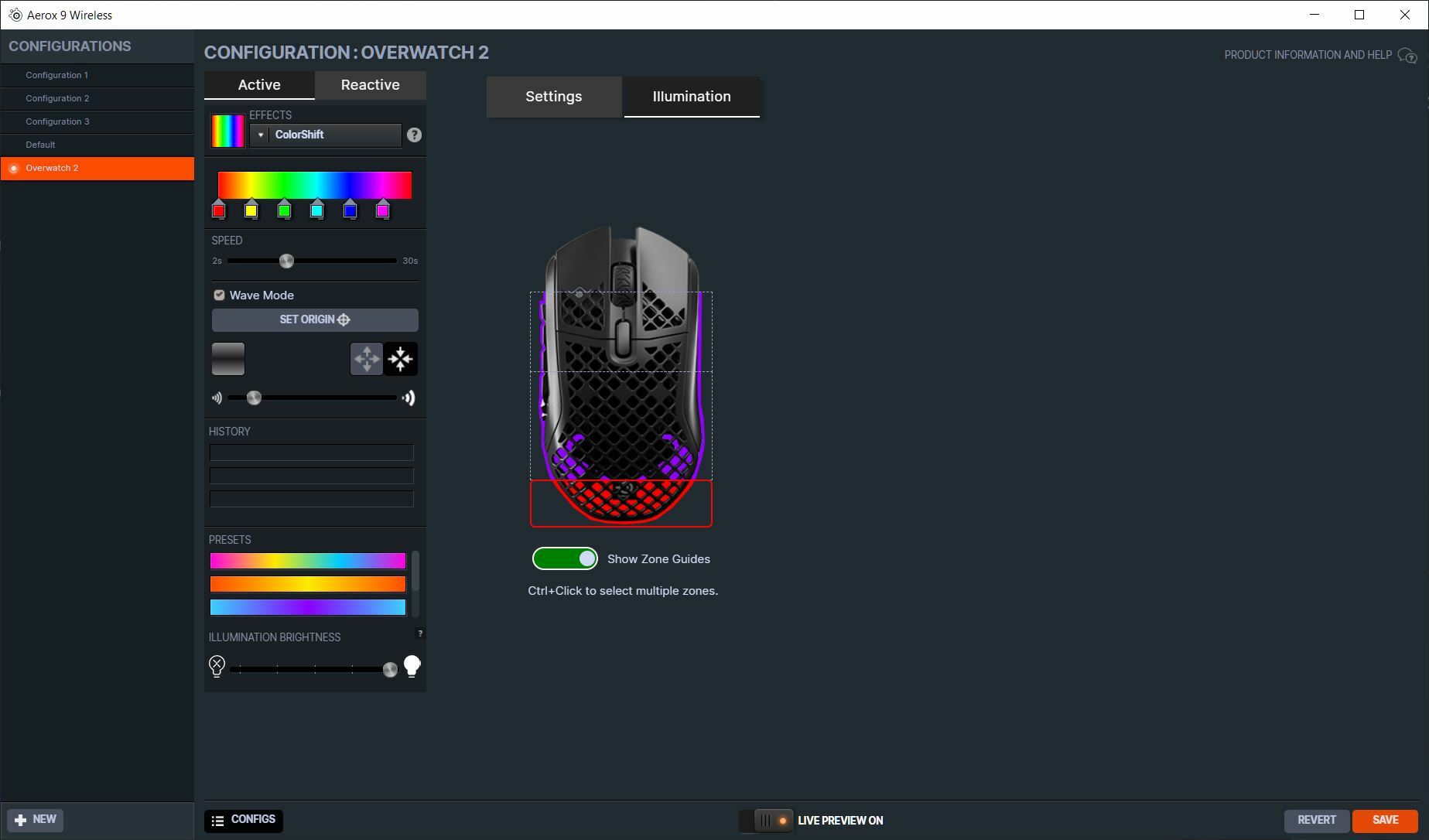The image size is (1429, 840).
Task: Select the red color stop under the gradient
Action: pyautogui.click(x=218, y=210)
